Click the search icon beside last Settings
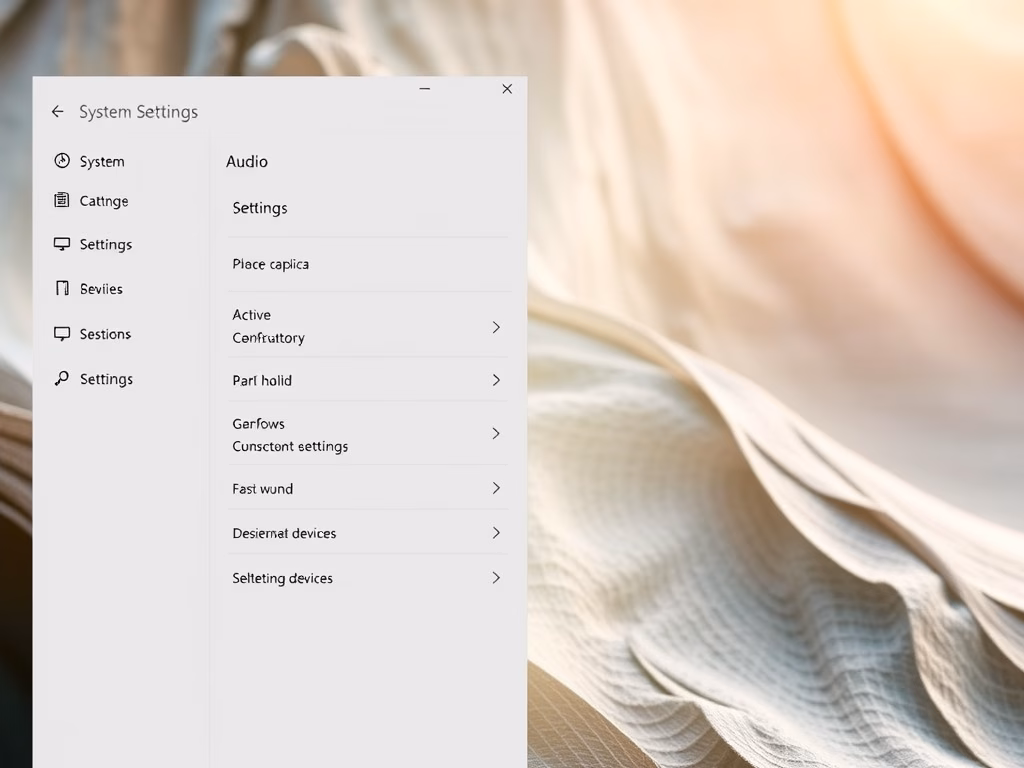 tap(61, 378)
